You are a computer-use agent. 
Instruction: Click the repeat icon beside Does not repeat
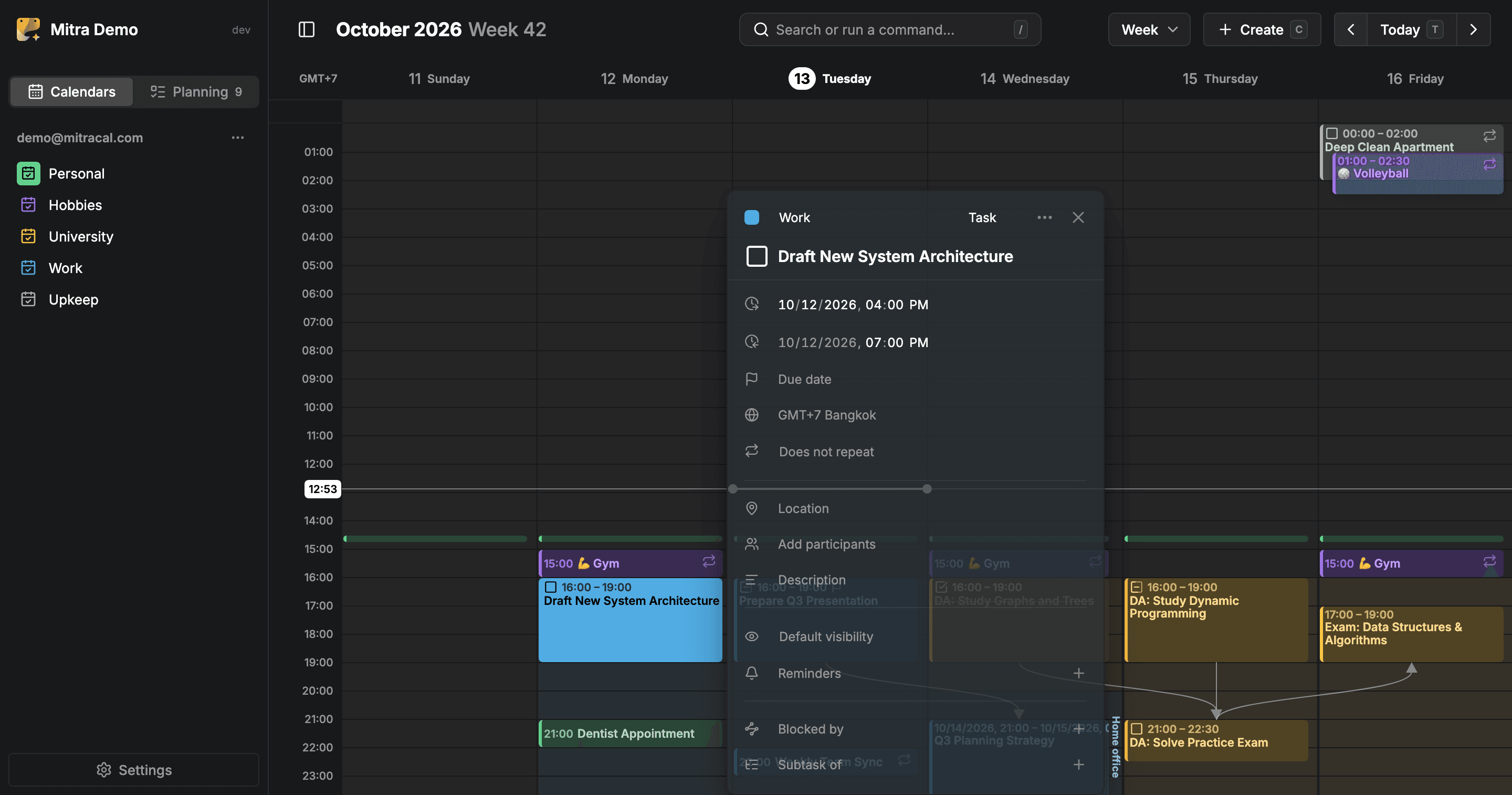(751, 451)
